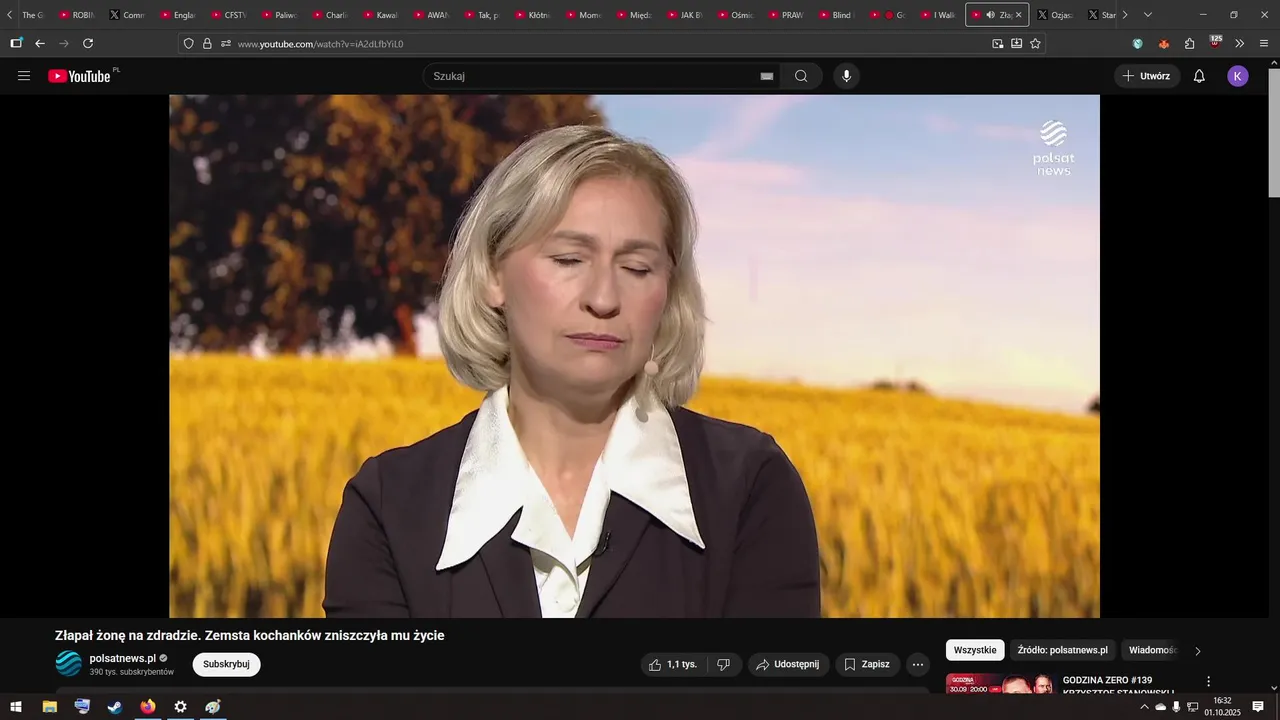Open the account avatar K menu
Screen dimensions: 1280x720
point(1238,76)
